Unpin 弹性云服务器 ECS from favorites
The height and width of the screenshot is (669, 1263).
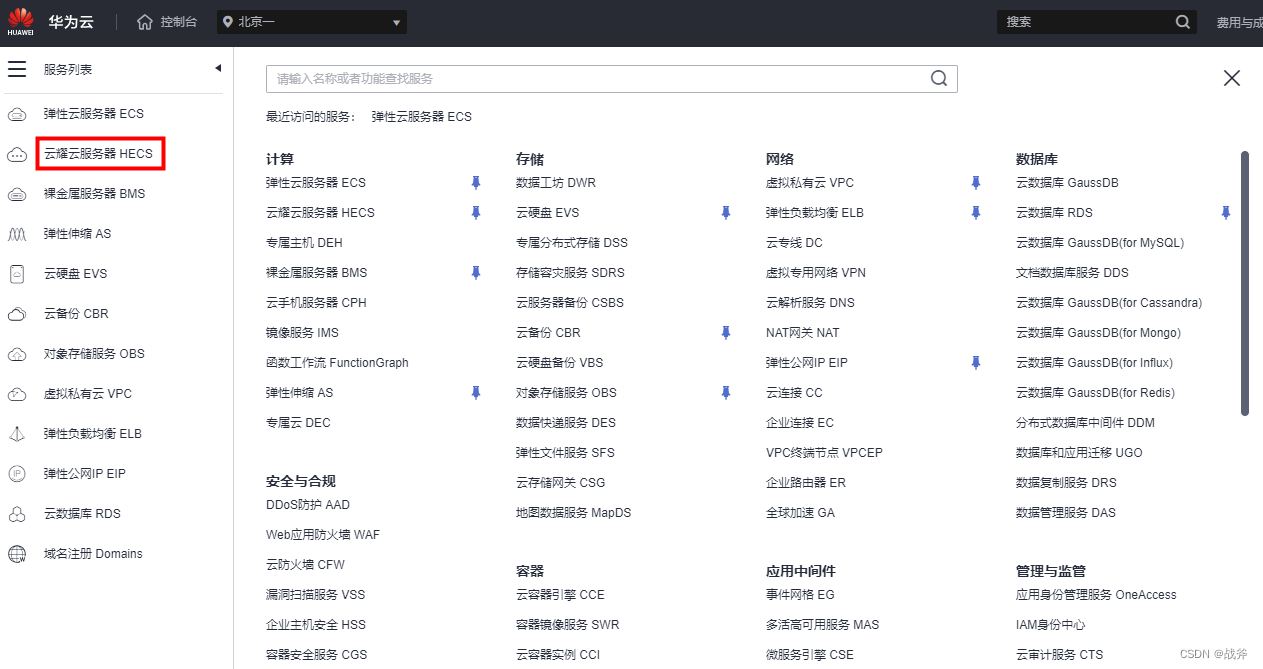pos(475,182)
